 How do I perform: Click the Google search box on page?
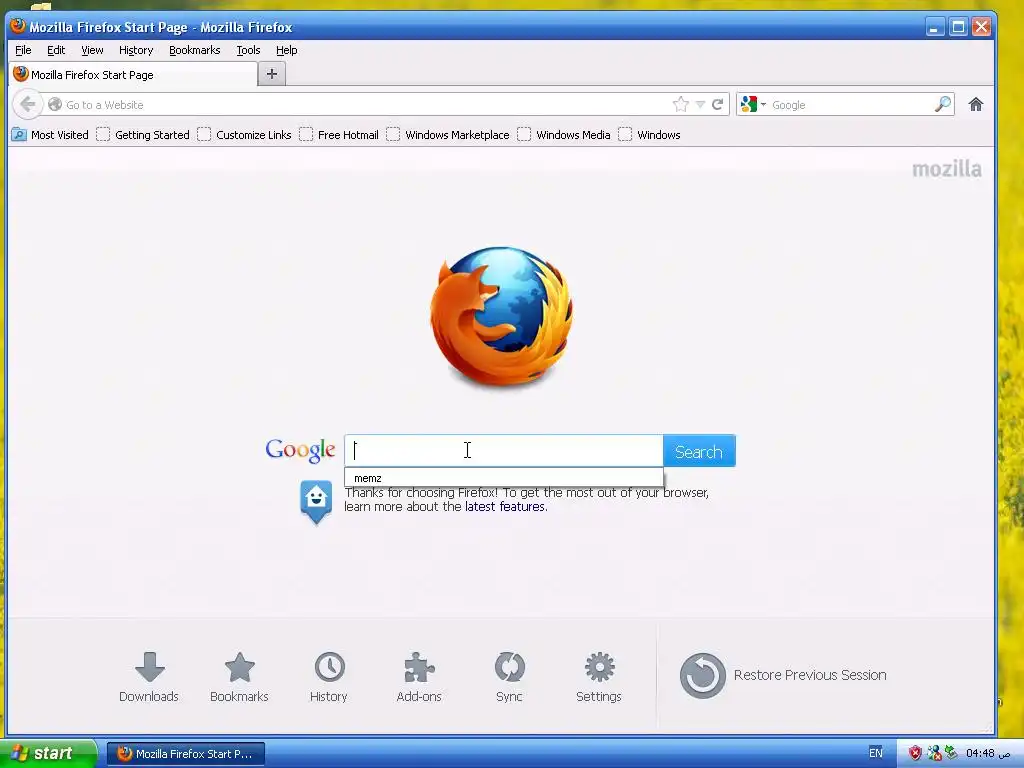point(504,451)
